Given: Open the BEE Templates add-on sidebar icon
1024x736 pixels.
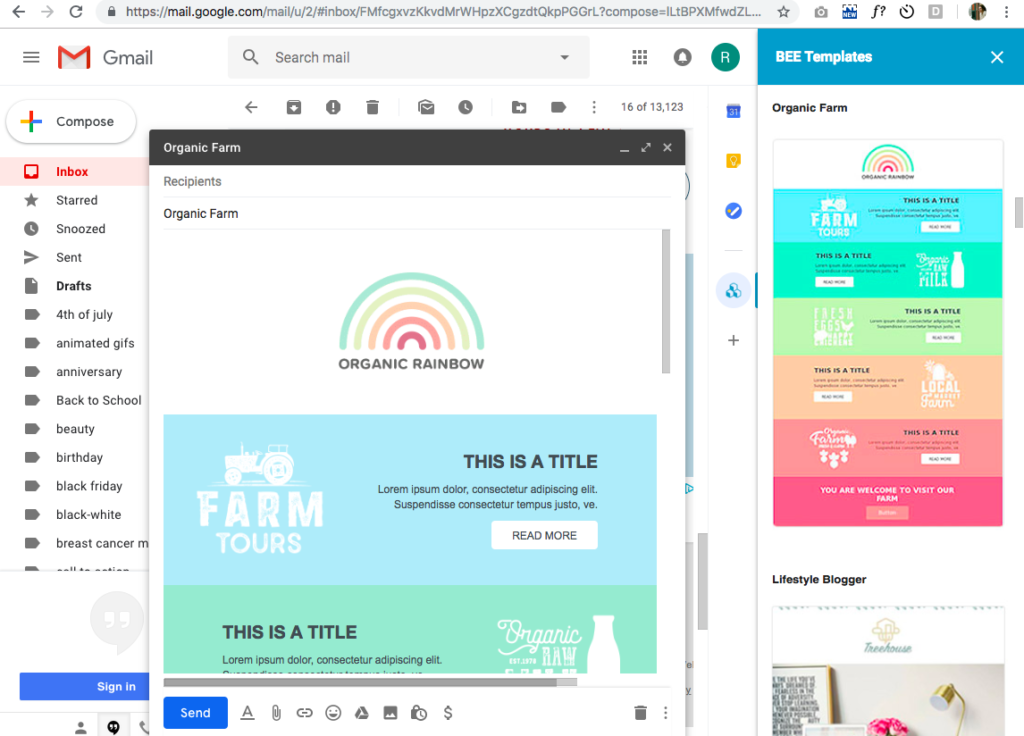Looking at the screenshot, I should [733, 291].
